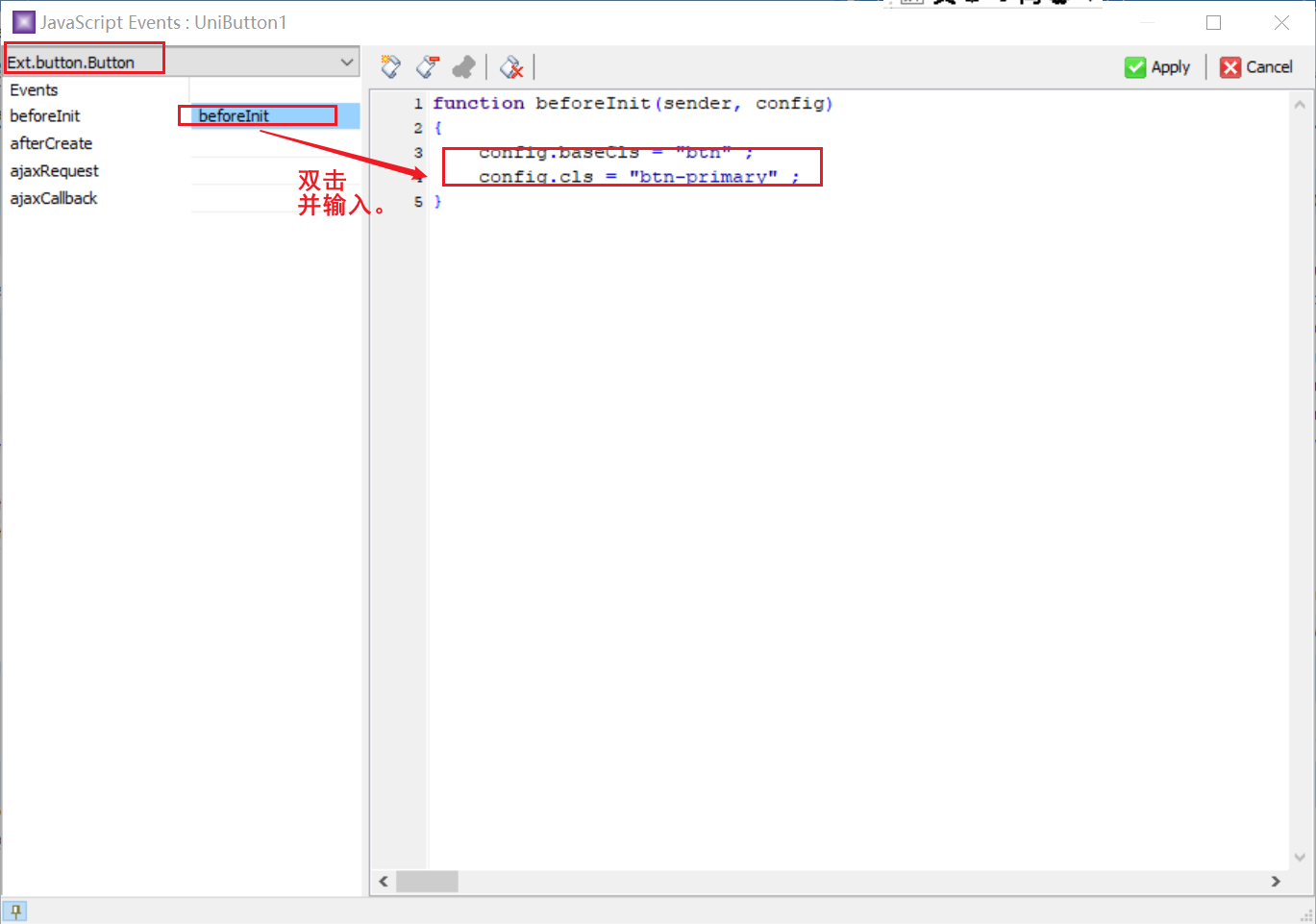The image size is (1316, 924).
Task: Click the red Cancel icon
Action: point(1231,66)
